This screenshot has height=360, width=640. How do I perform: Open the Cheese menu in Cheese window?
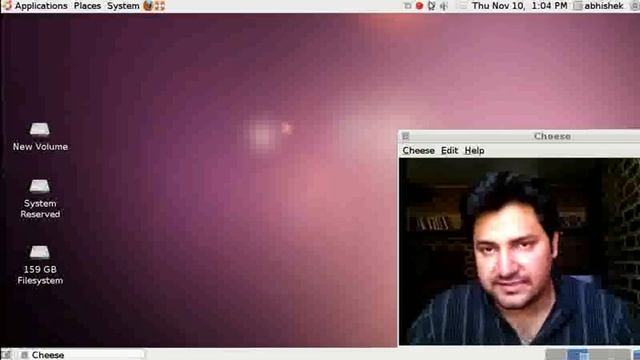click(418, 151)
